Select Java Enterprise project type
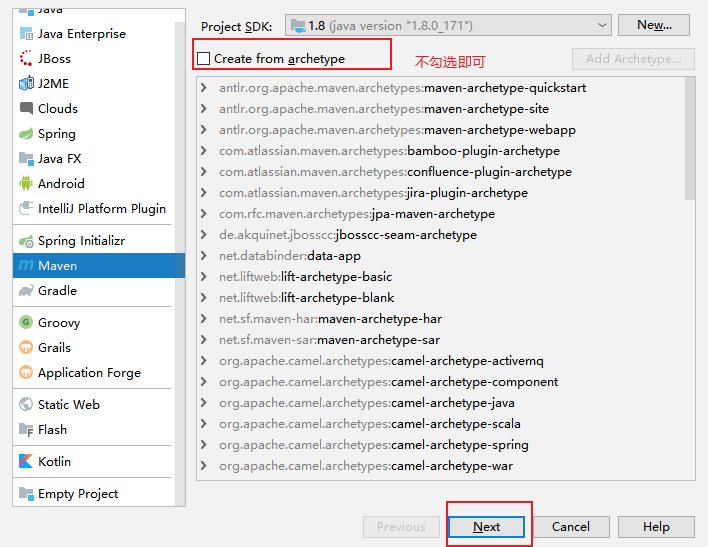708x547 pixels. (94, 34)
